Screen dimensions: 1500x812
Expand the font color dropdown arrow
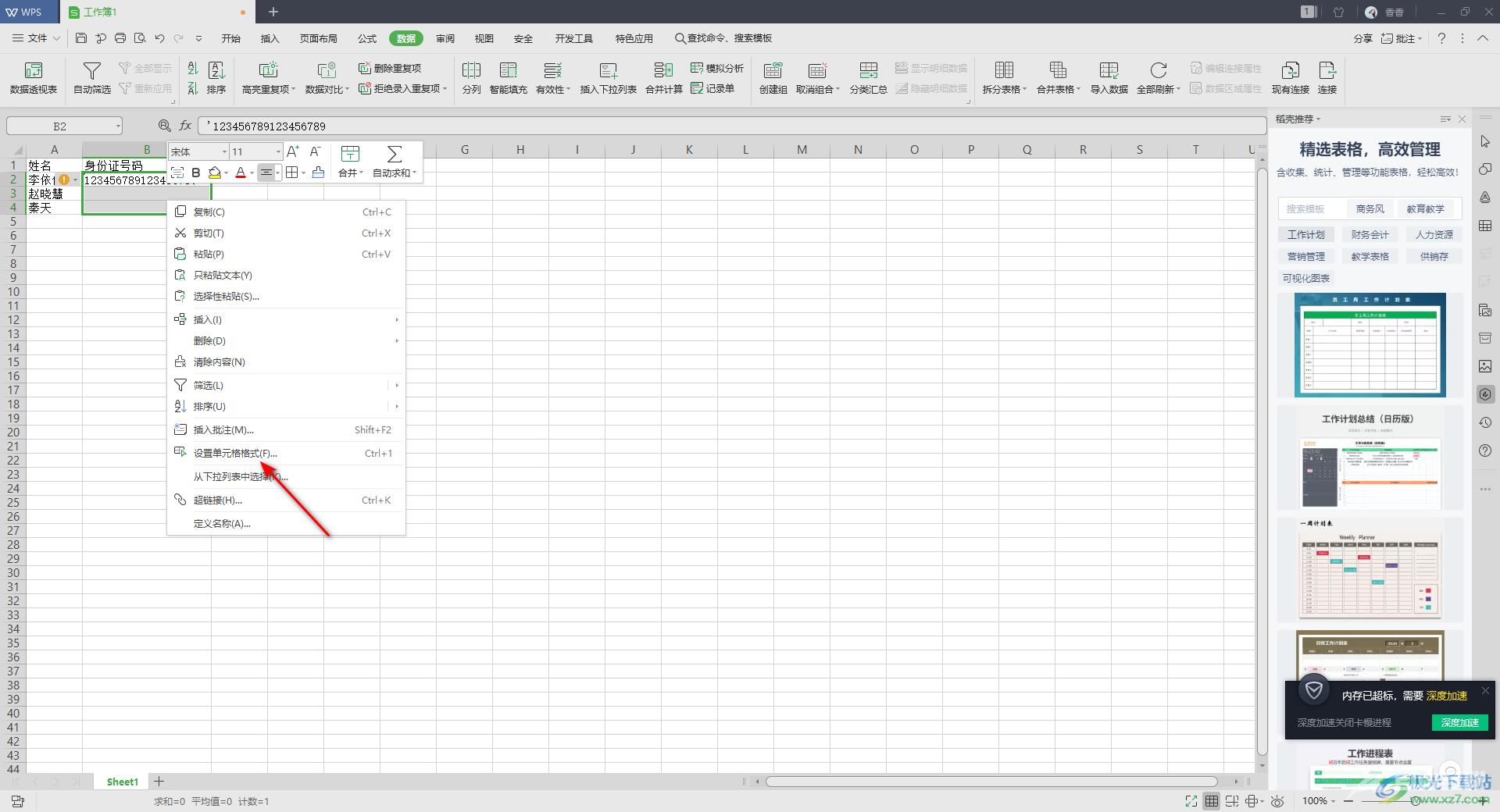point(252,173)
